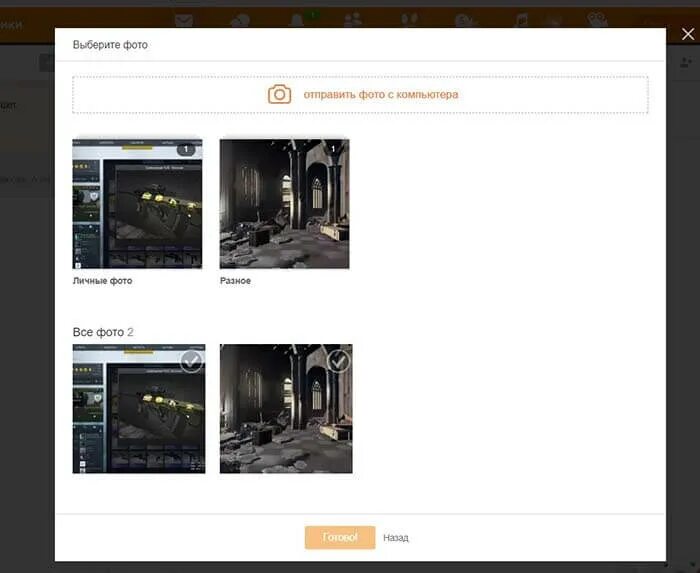Click the 'Назад' link
Screen dimensions: 700x573
[x=396, y=538]
